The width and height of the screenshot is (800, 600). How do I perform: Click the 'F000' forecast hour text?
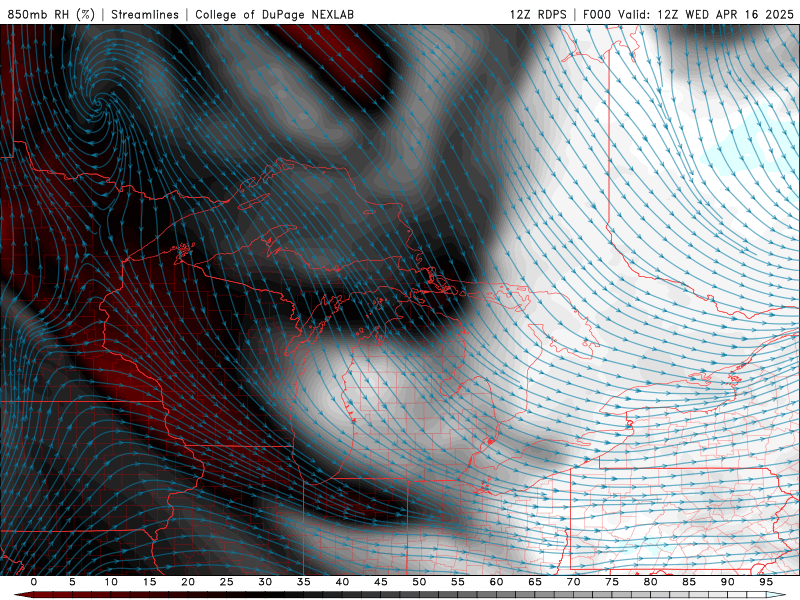click(x=597, y=14)
